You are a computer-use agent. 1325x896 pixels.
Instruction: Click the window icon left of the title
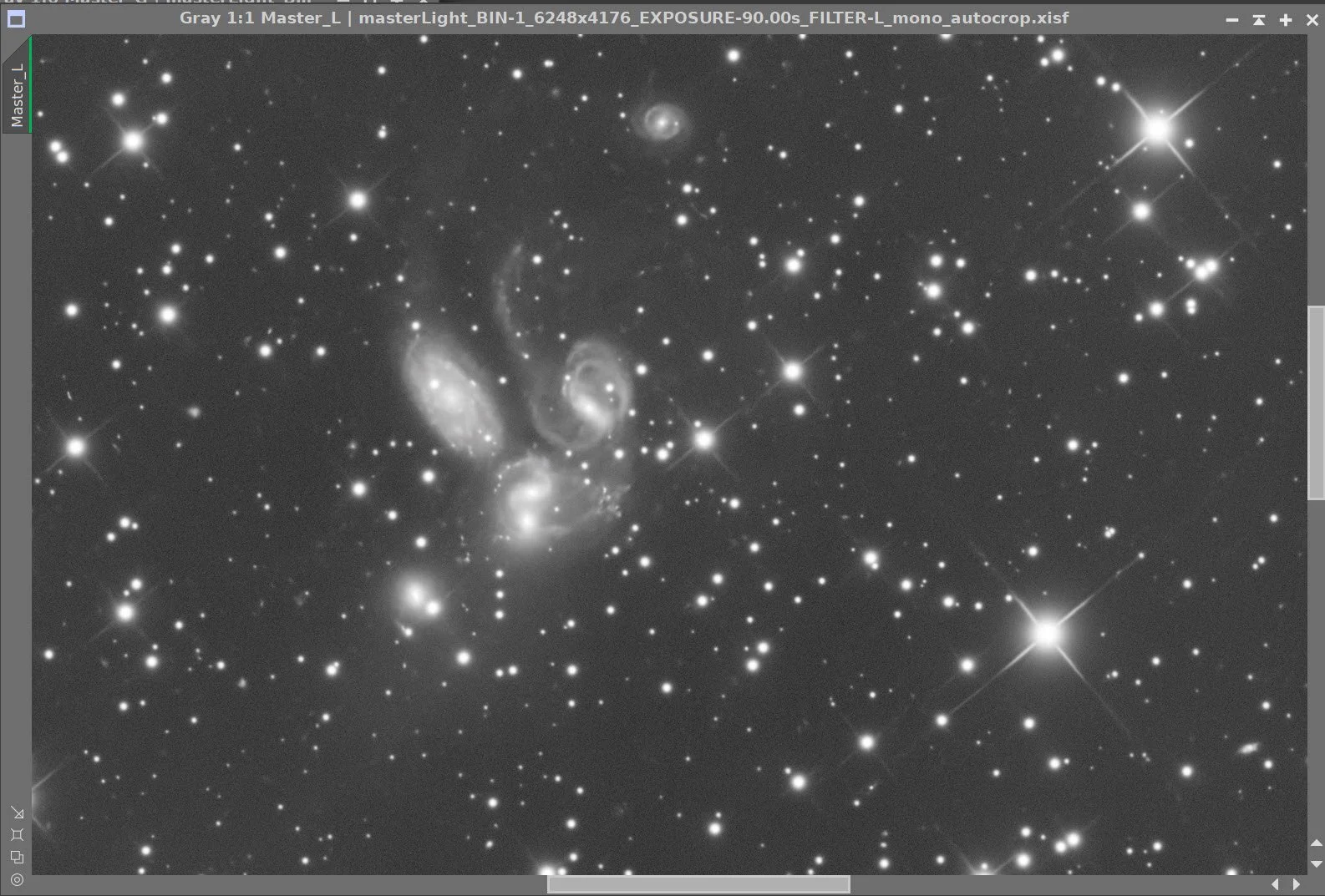(x=16, y=18)
